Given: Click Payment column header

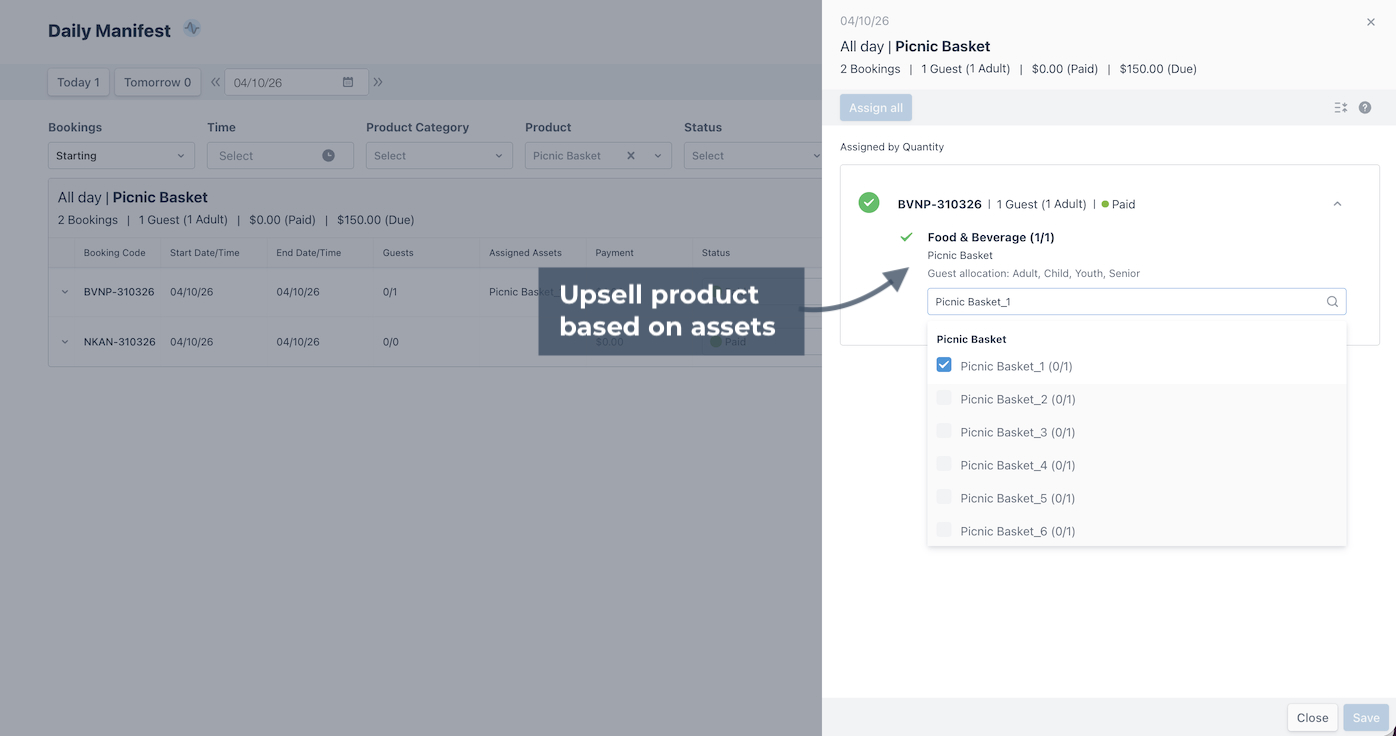Looking at the screenshot, I should 615,253.
